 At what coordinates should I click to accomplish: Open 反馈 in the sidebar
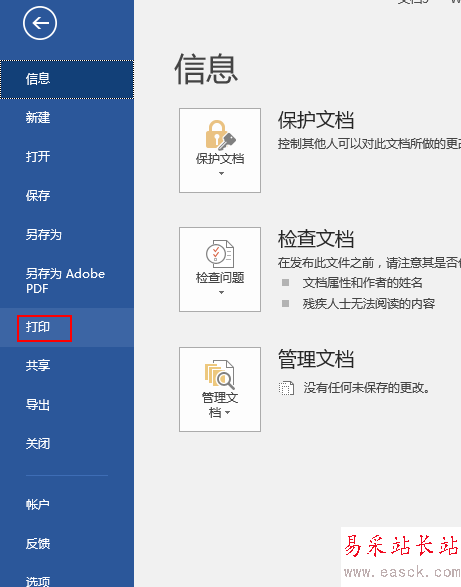click(67, 544)
